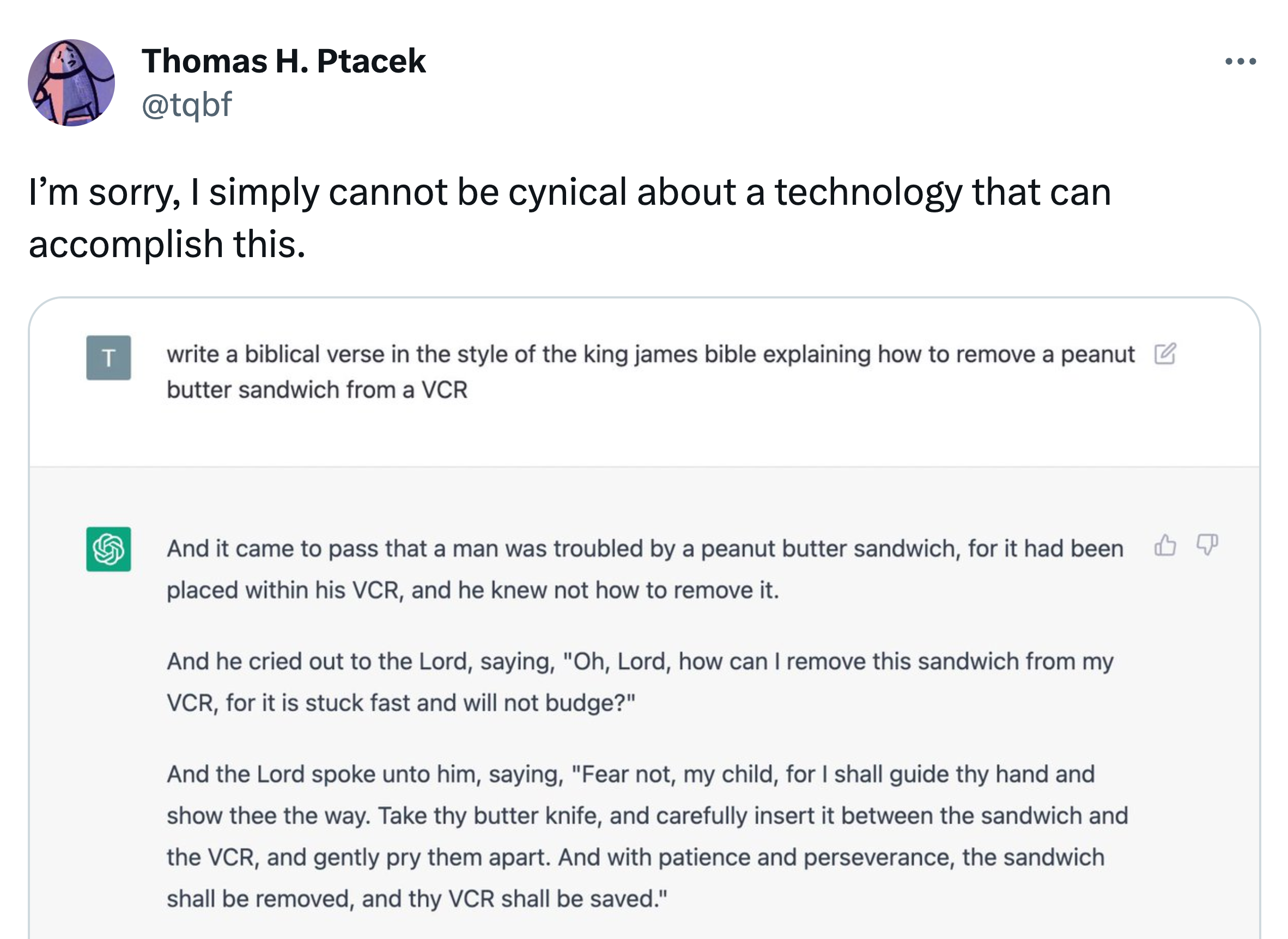
Task: Click the line "placed within his VCR"
Action: coord(472,590)
